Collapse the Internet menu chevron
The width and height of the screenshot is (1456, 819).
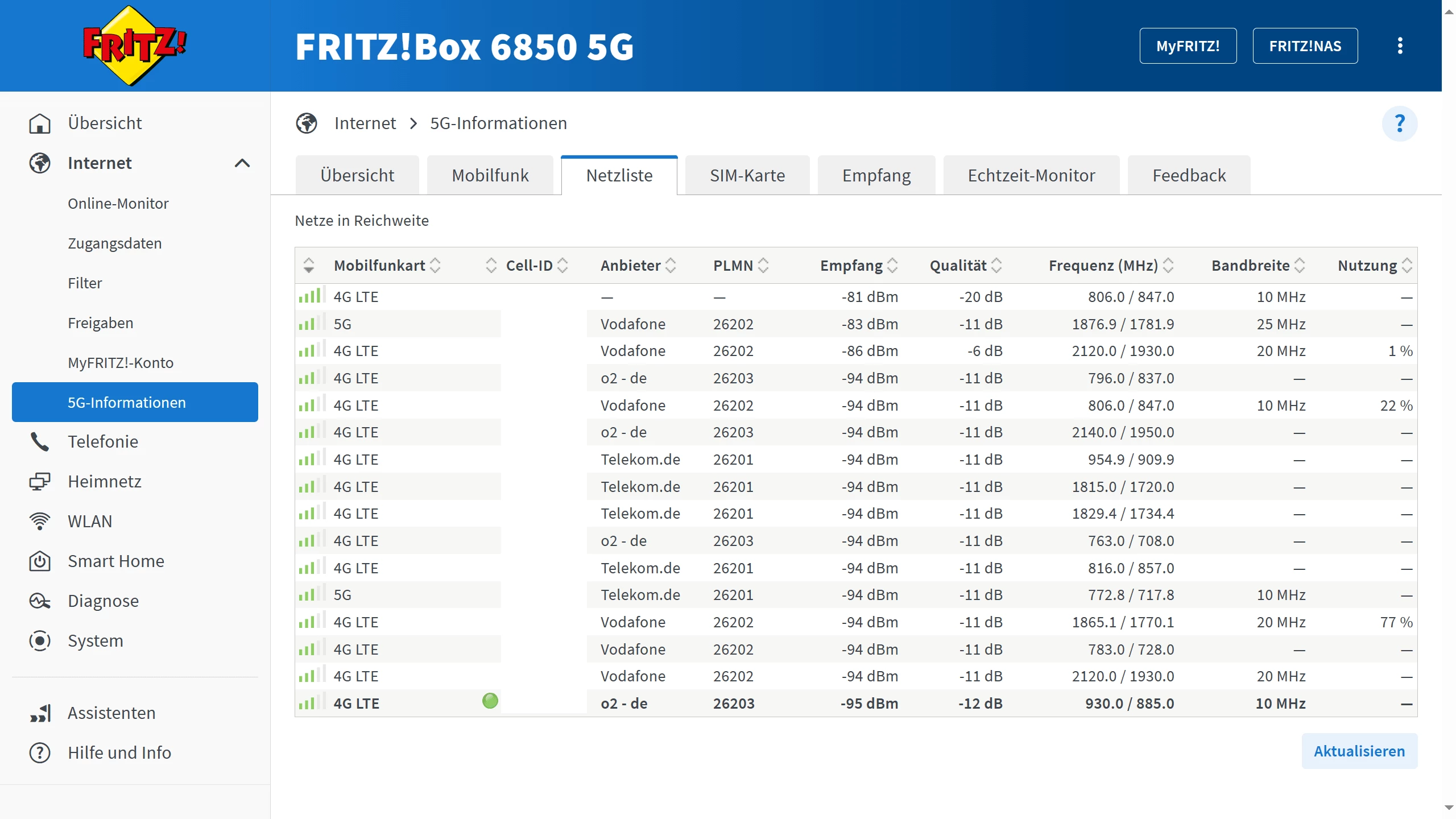pos(242,163)
